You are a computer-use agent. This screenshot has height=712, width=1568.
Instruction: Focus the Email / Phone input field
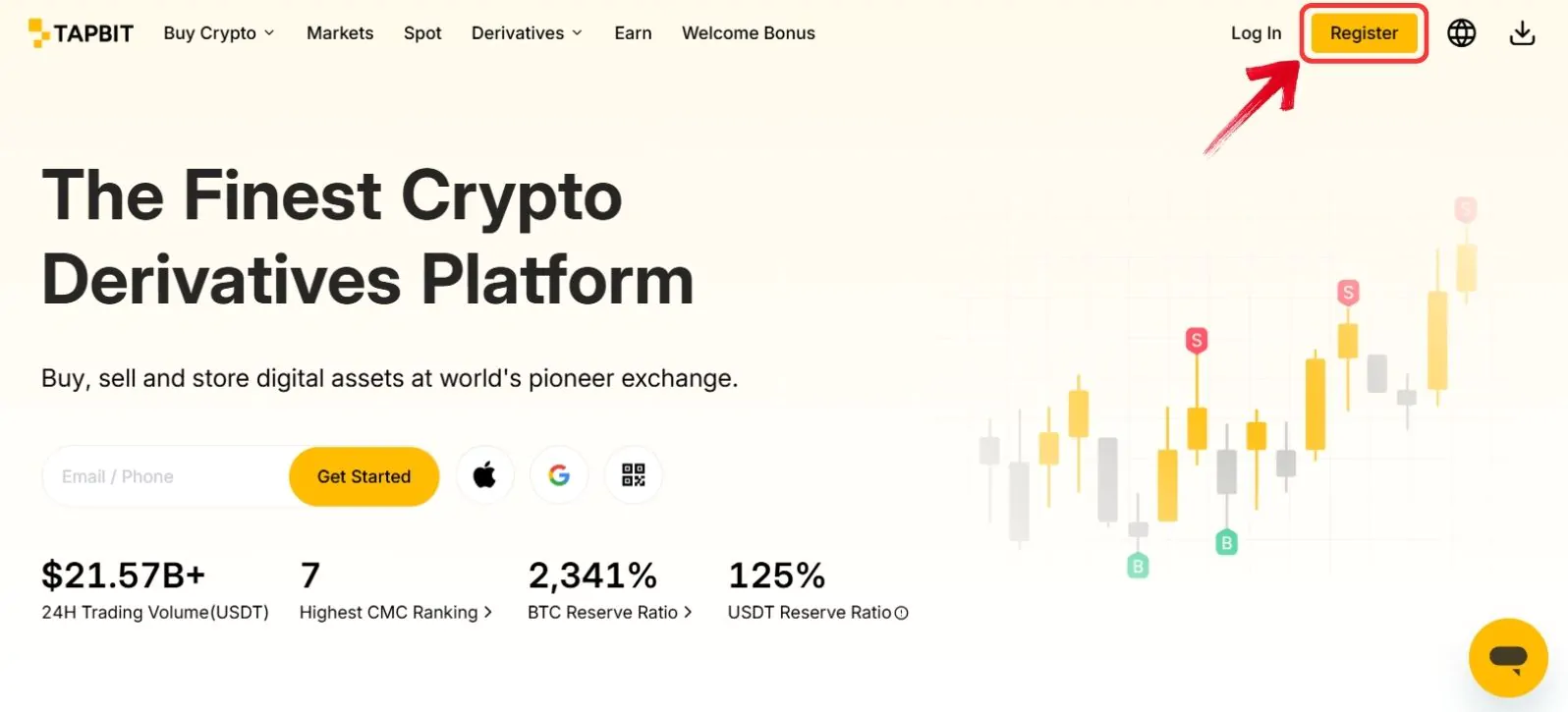(167, 476)
